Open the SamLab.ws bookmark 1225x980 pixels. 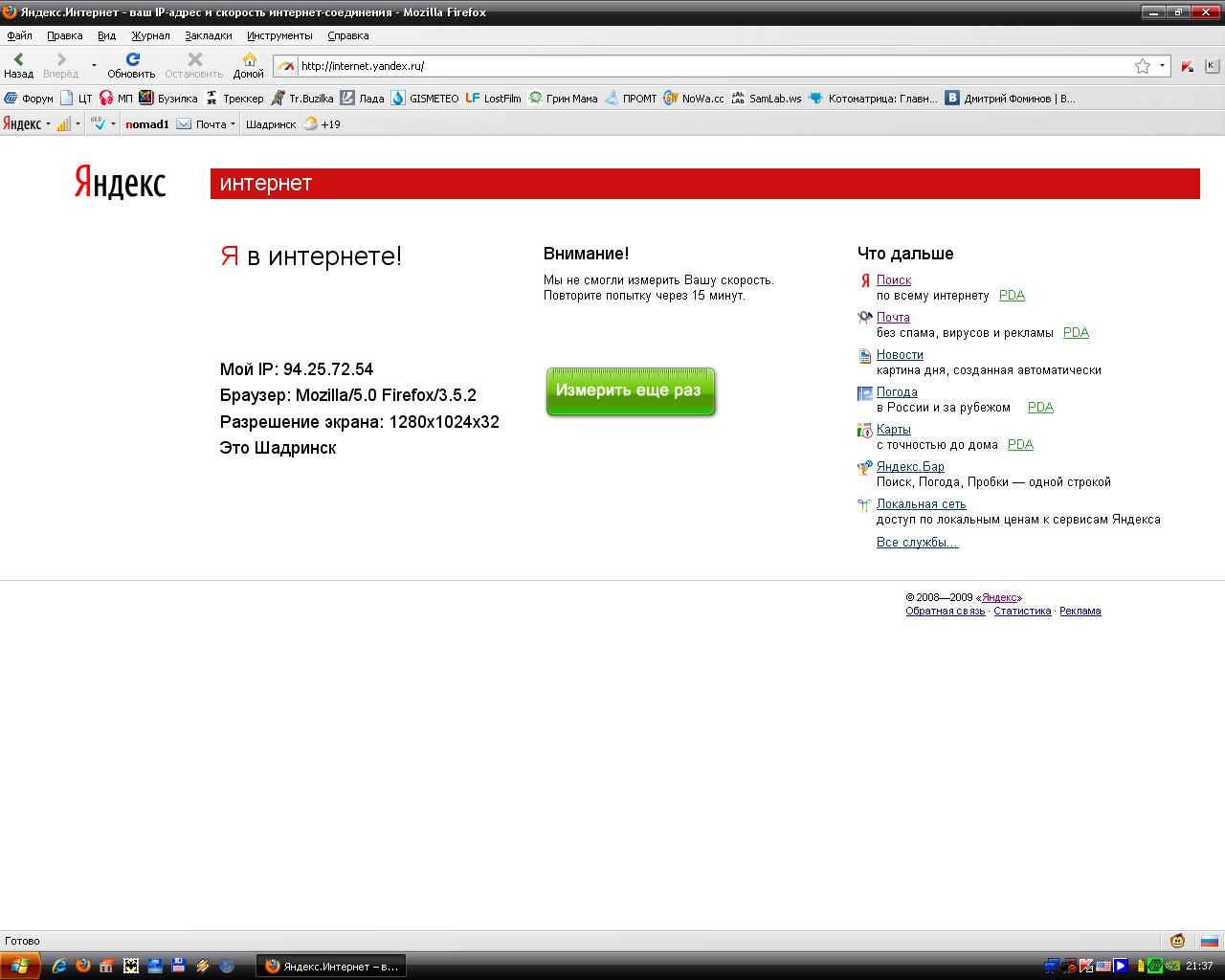pyautogui.click(x=767, y=98)
